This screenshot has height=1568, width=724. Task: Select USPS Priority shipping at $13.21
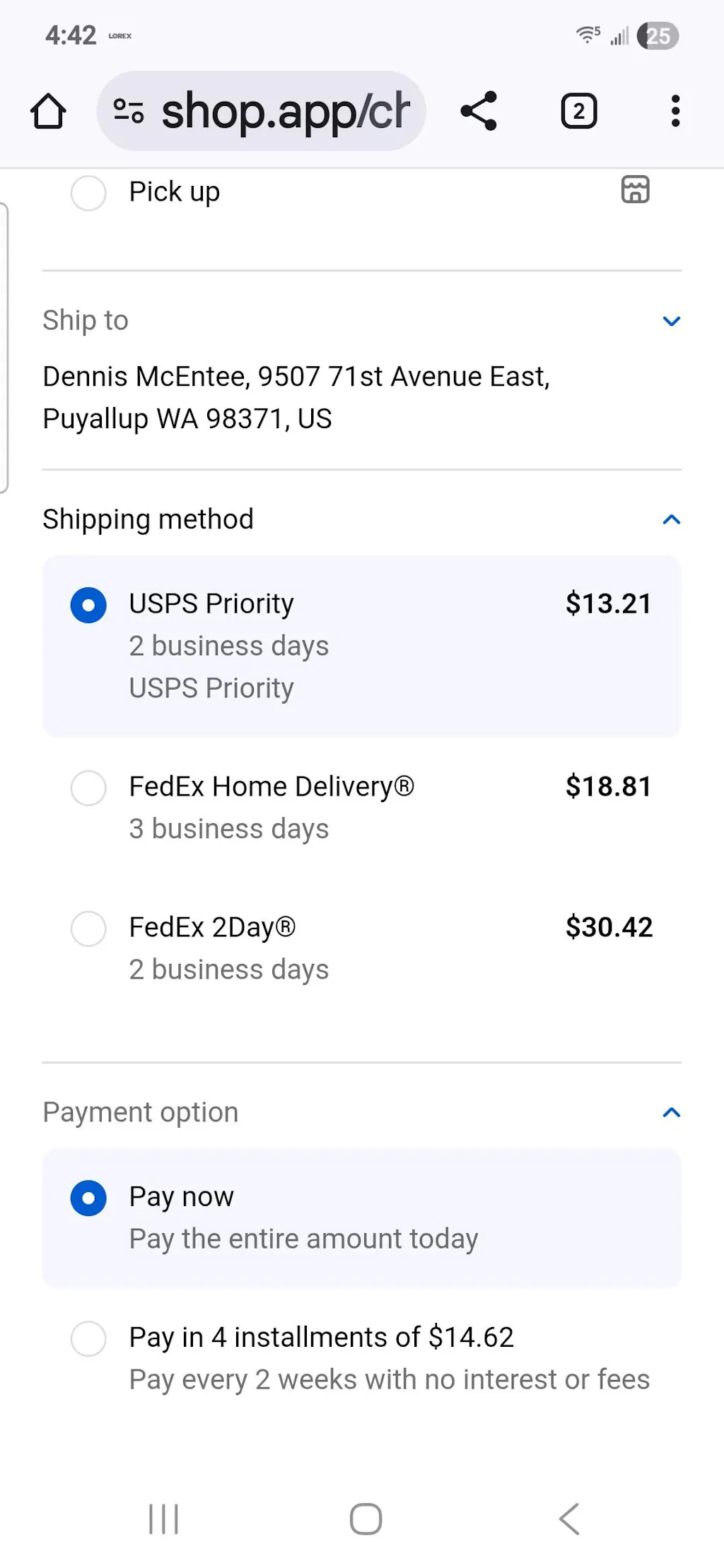pyautogui.click(x=88, y=606)
